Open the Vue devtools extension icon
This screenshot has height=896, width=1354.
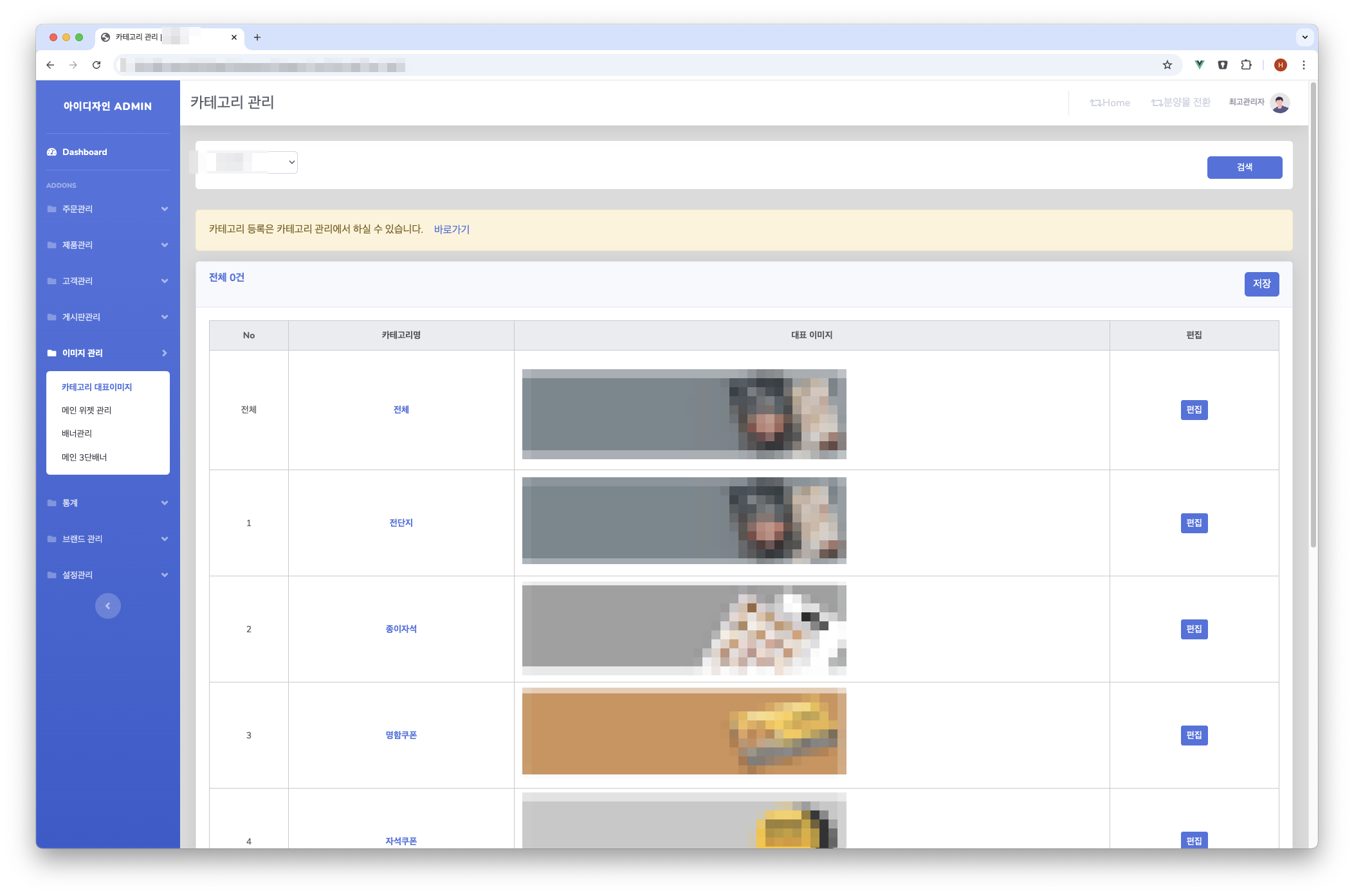(x=1200, y=65)
